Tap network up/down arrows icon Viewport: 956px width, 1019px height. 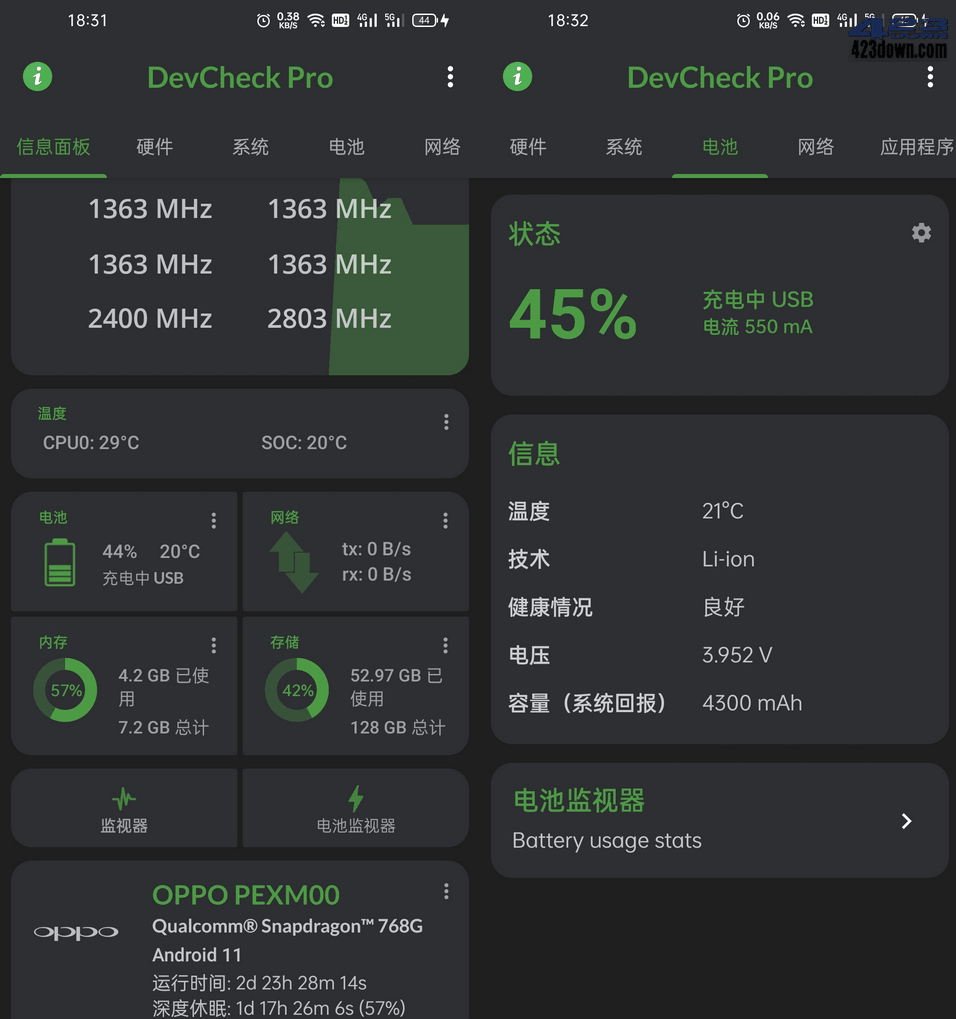coord(294,562)
